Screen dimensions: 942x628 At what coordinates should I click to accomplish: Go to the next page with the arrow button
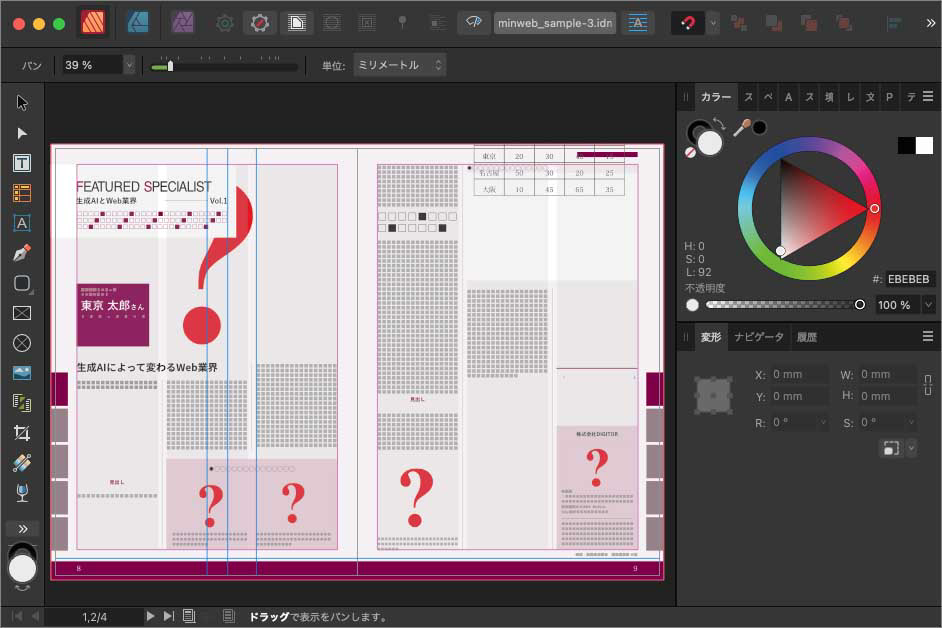(150, 616)
